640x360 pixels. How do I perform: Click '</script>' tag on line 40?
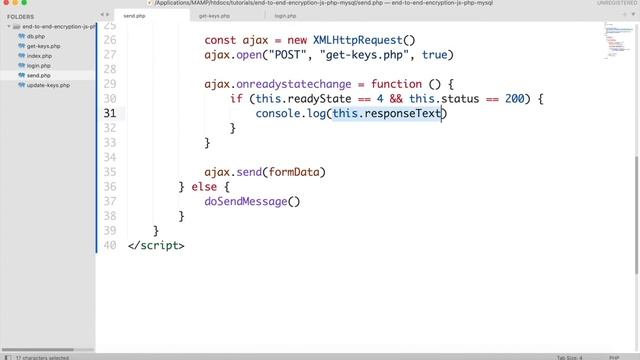tap(156, 245)
